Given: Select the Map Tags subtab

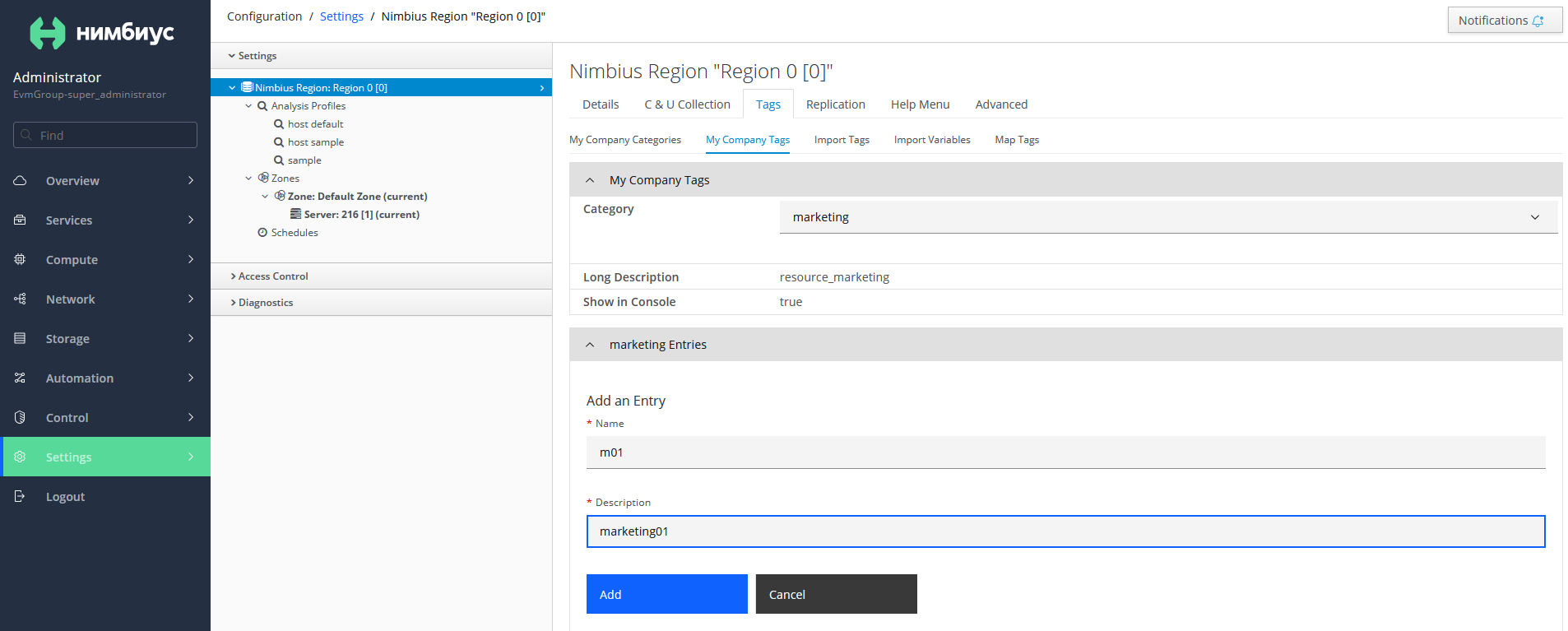Looking at the screenshot, I should pyautogui.click(x=1017, y=140).
